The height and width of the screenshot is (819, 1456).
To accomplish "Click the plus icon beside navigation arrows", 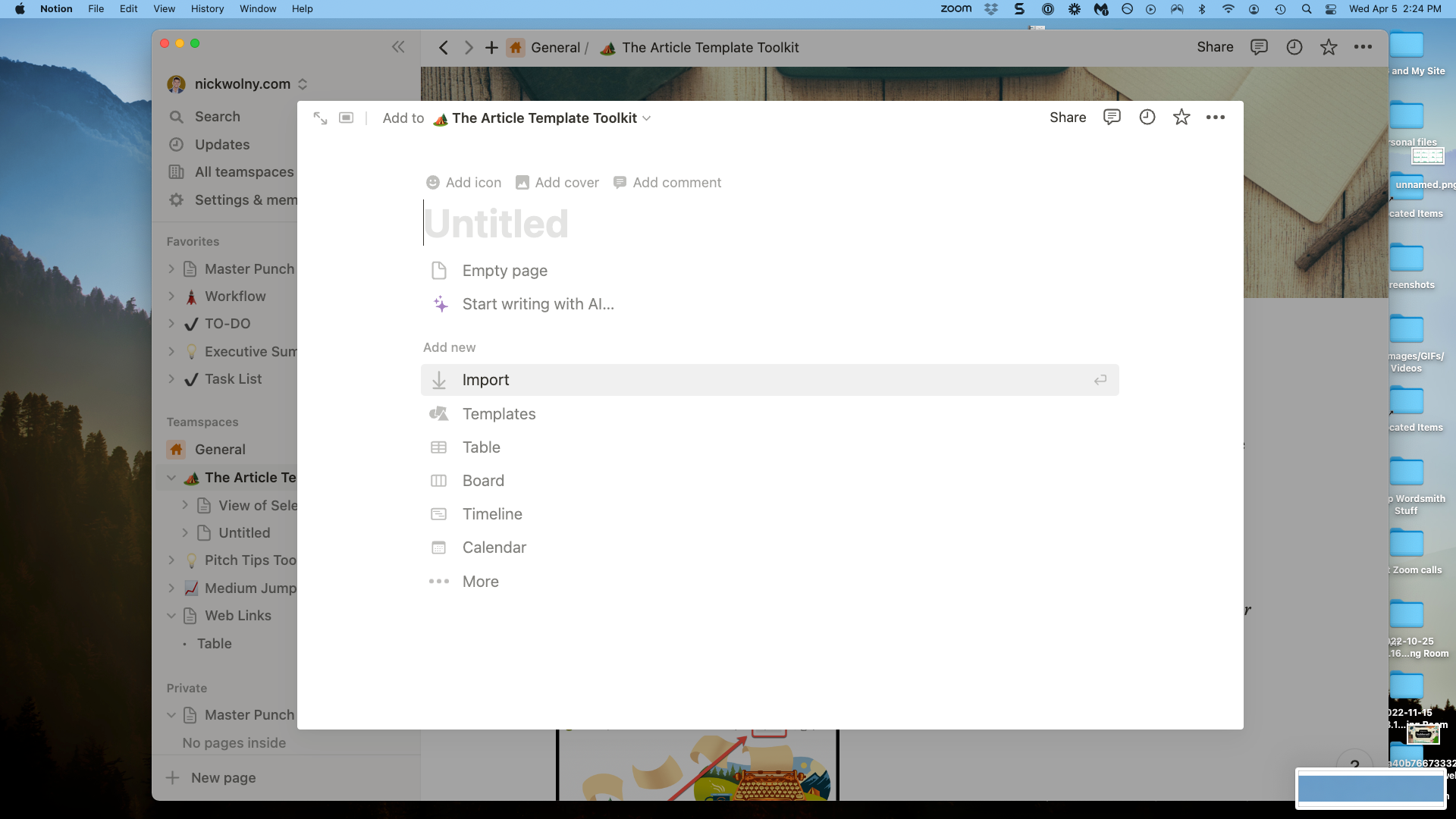I will click(491, 48).
